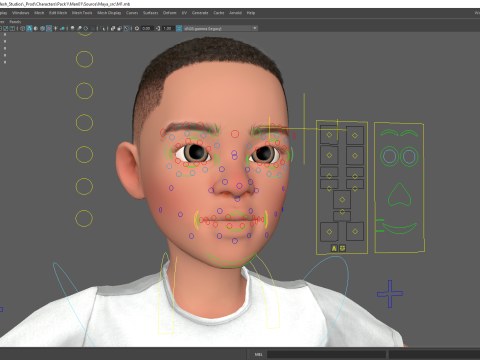
Task: Toggle X-ray display icon
Action: point(113,28)
